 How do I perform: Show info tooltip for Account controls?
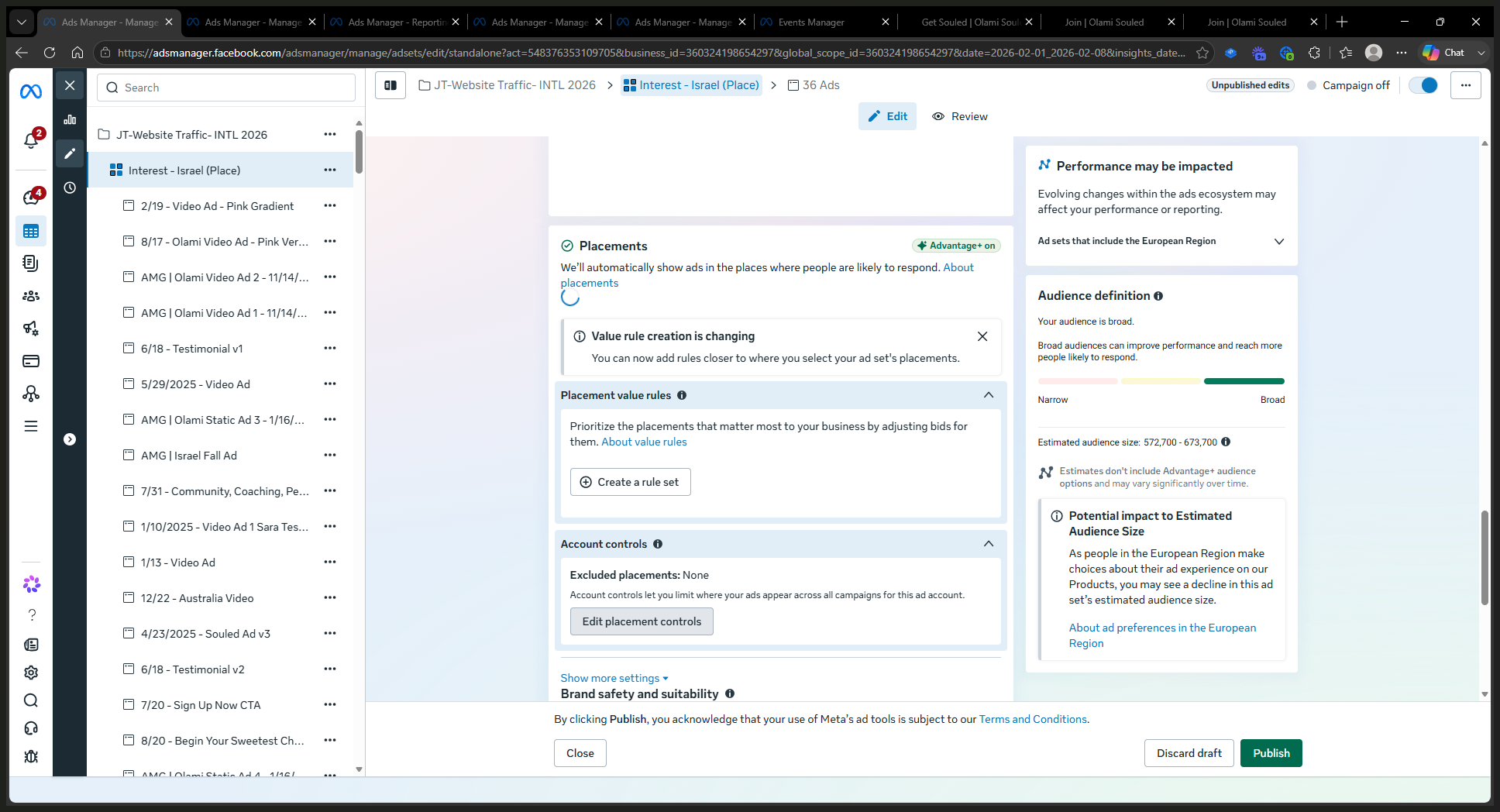pos(658,544)
